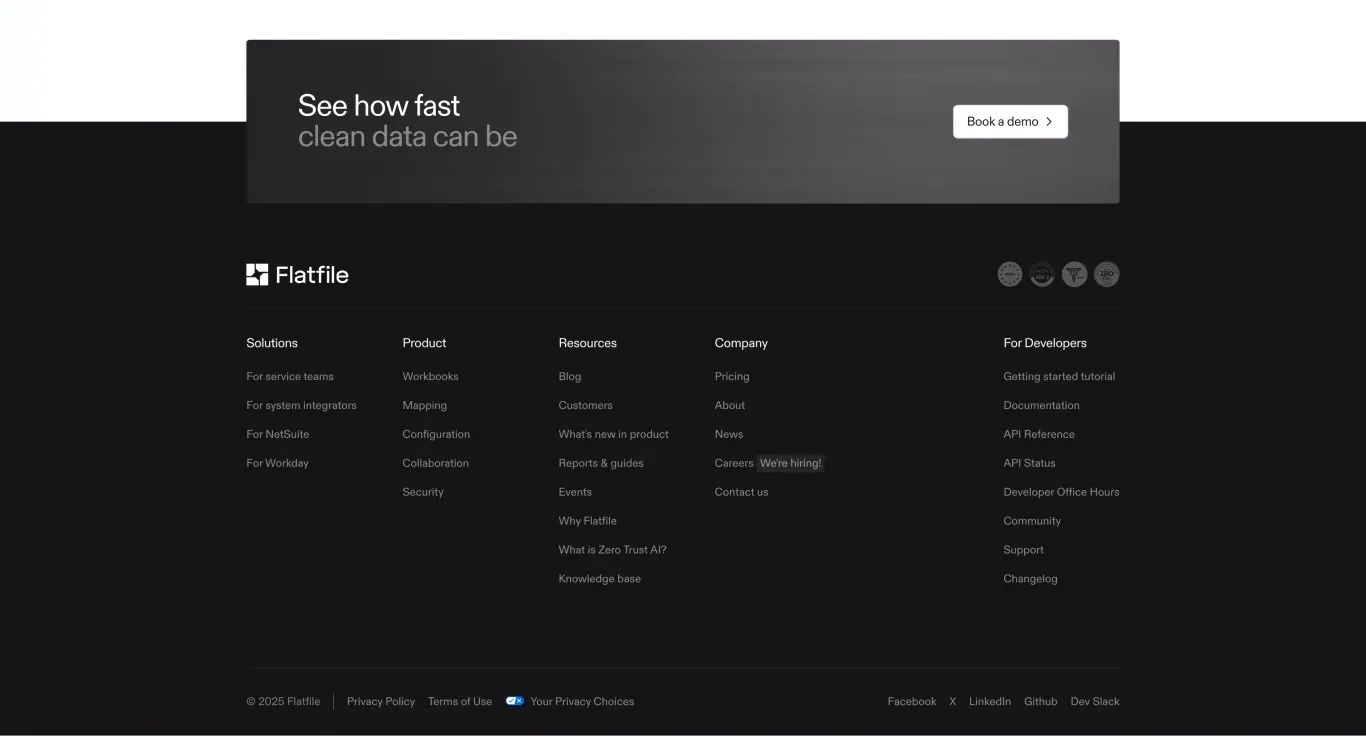Click the Product column heading
The image size is (1366, 736).
coord(424,343)
